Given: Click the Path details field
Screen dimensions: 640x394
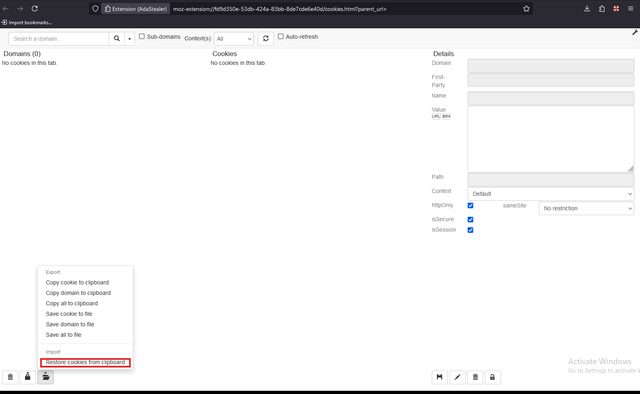Looking at the screenshot, I should (551, 180).
